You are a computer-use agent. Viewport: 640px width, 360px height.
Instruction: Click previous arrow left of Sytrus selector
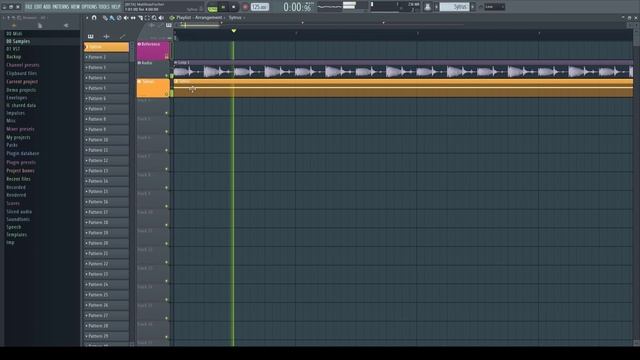[436, 7]
